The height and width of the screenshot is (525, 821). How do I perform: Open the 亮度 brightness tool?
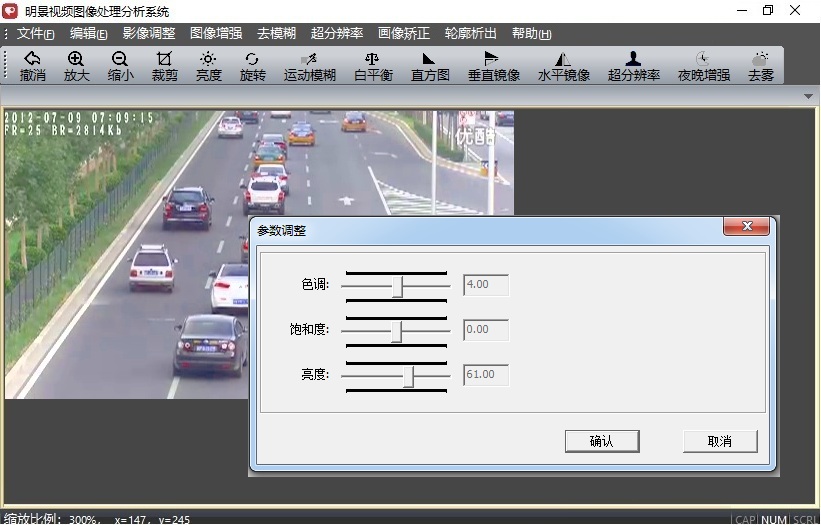tap(208, 66)
